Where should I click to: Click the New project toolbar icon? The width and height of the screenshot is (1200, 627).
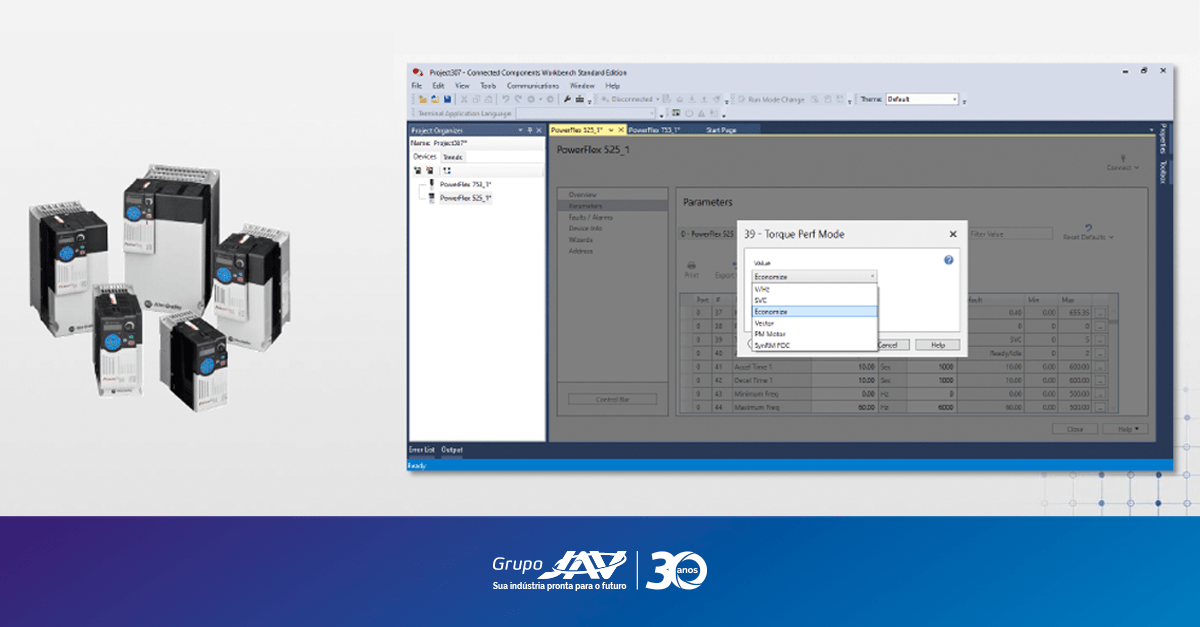point(423,99)
